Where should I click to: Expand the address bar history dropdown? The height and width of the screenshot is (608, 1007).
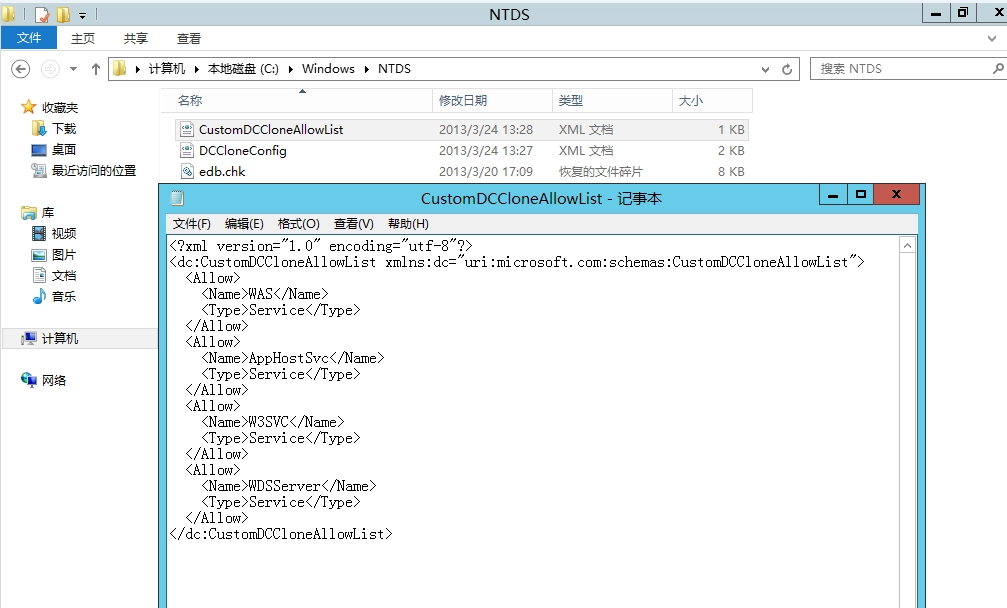click(766, 69)
